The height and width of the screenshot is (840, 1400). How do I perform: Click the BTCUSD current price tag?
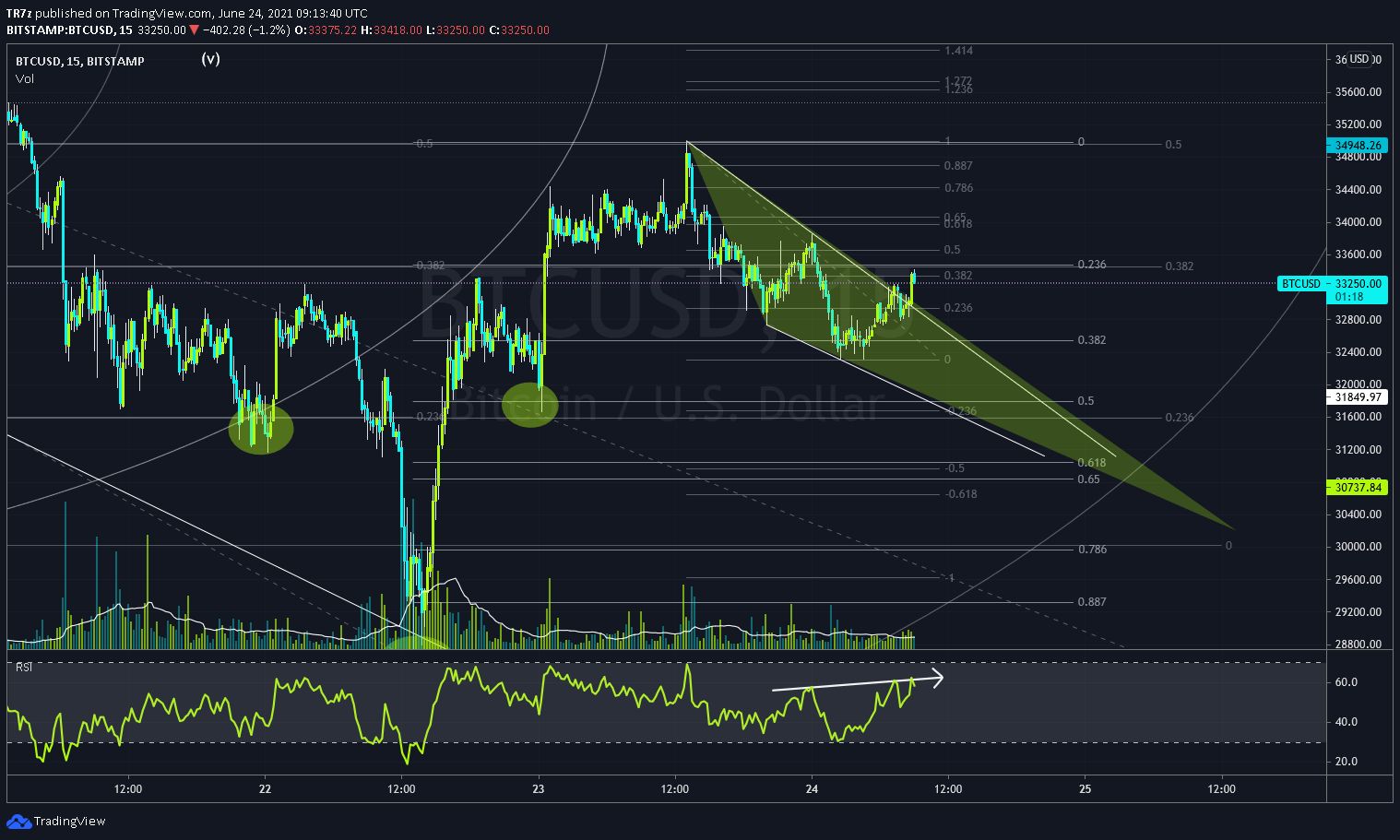click(x=1302, y=284)
